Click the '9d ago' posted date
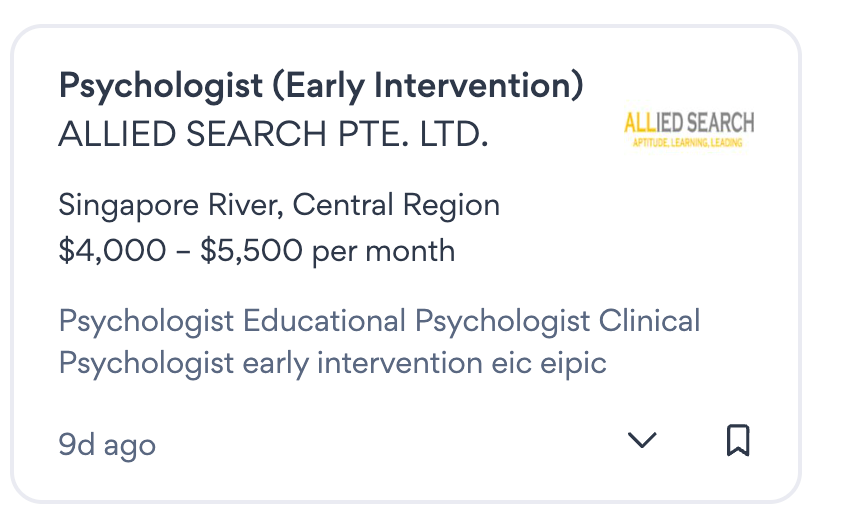Image resolution: width=842 pixels, height=526 pixels. pyautogui.click(x=107, y=444)
